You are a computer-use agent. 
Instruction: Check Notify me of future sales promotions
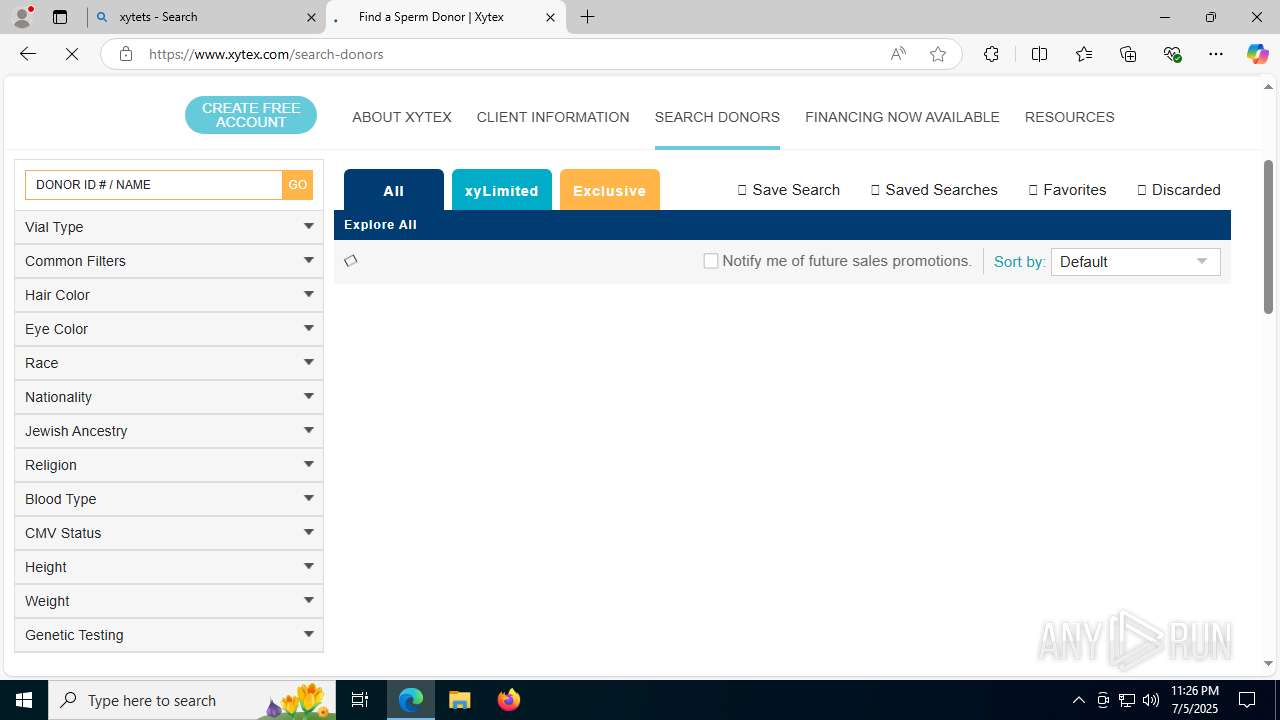tap(711, 261)
